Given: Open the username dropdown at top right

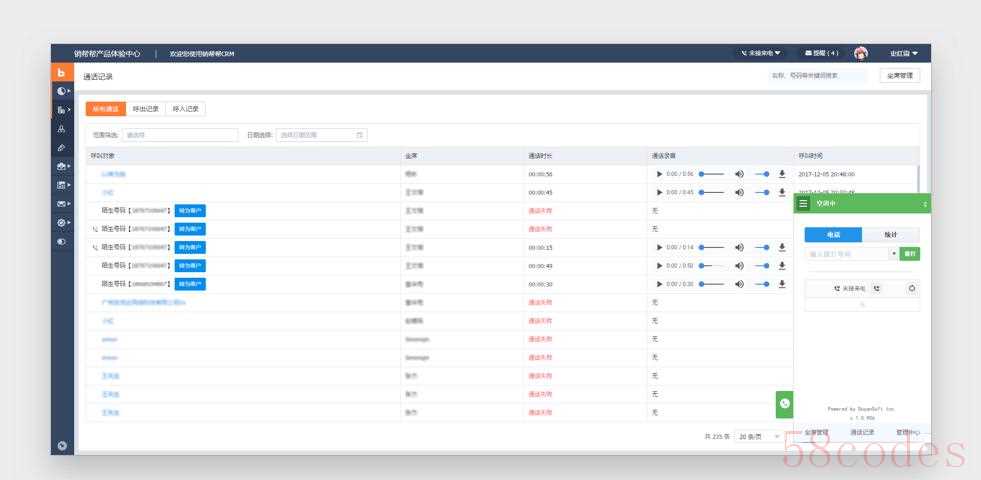Looking at the screenshot, I should 904,53.
